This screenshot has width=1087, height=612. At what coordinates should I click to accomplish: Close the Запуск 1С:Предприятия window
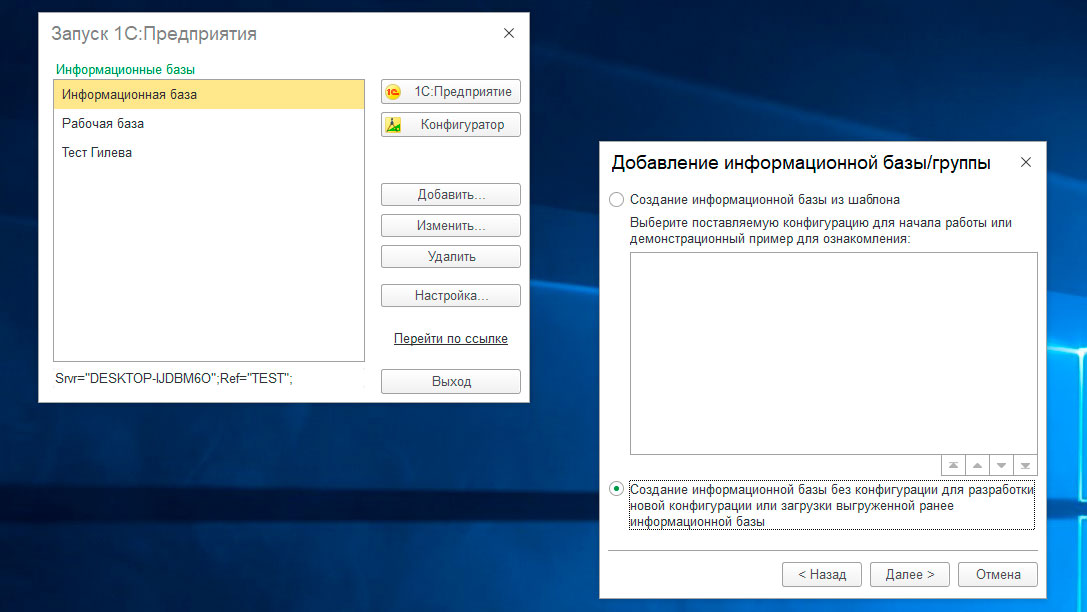tap(509, 33)
